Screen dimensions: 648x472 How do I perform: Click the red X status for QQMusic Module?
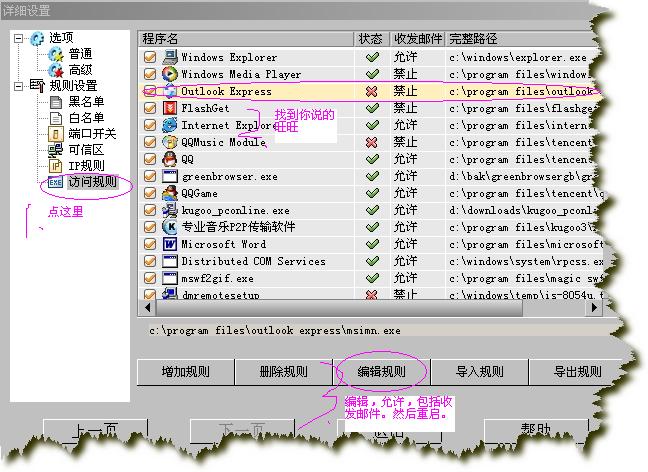372,142
